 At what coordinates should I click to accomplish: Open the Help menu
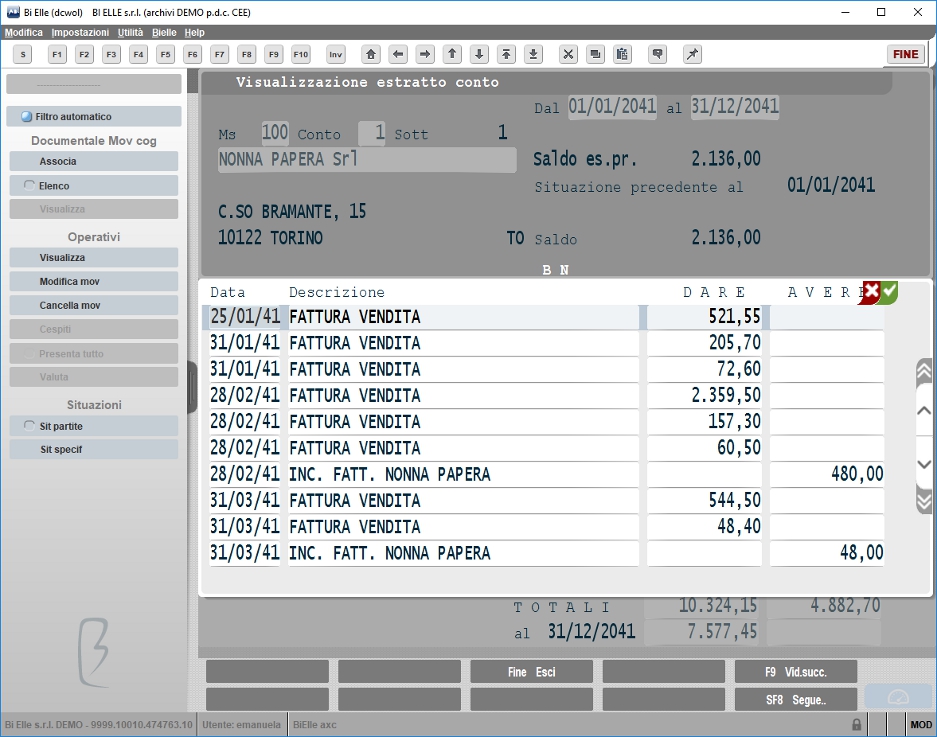(194, 32)
